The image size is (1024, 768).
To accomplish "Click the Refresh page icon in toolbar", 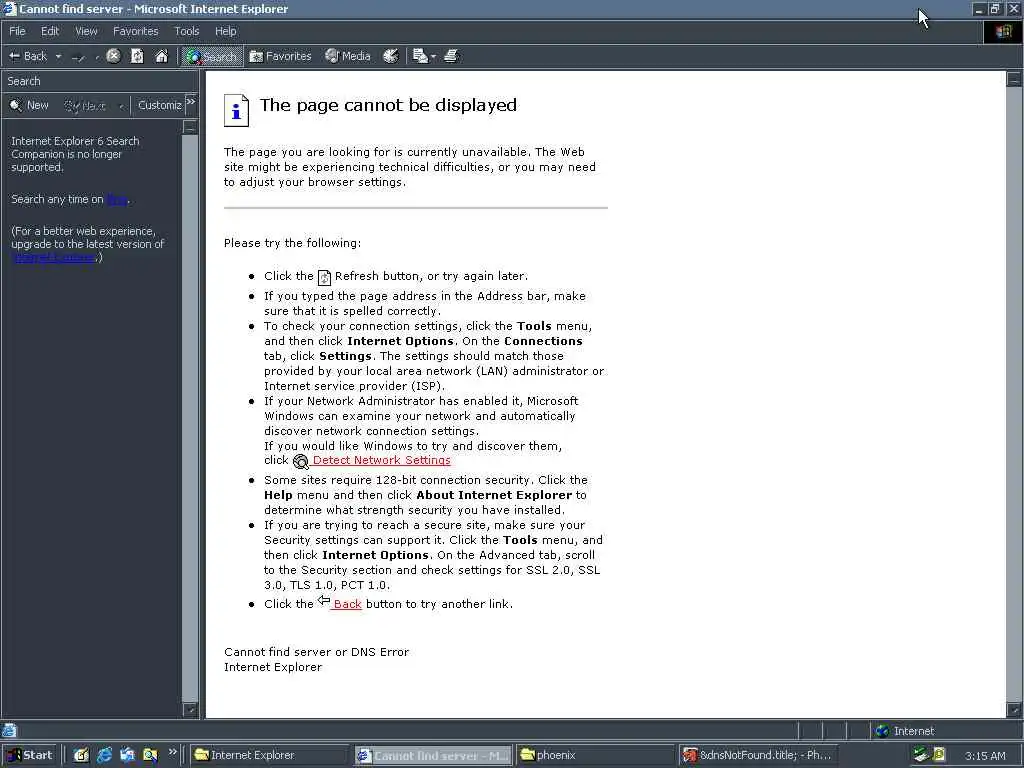I will pyautogui.click(x=137, y=56).
